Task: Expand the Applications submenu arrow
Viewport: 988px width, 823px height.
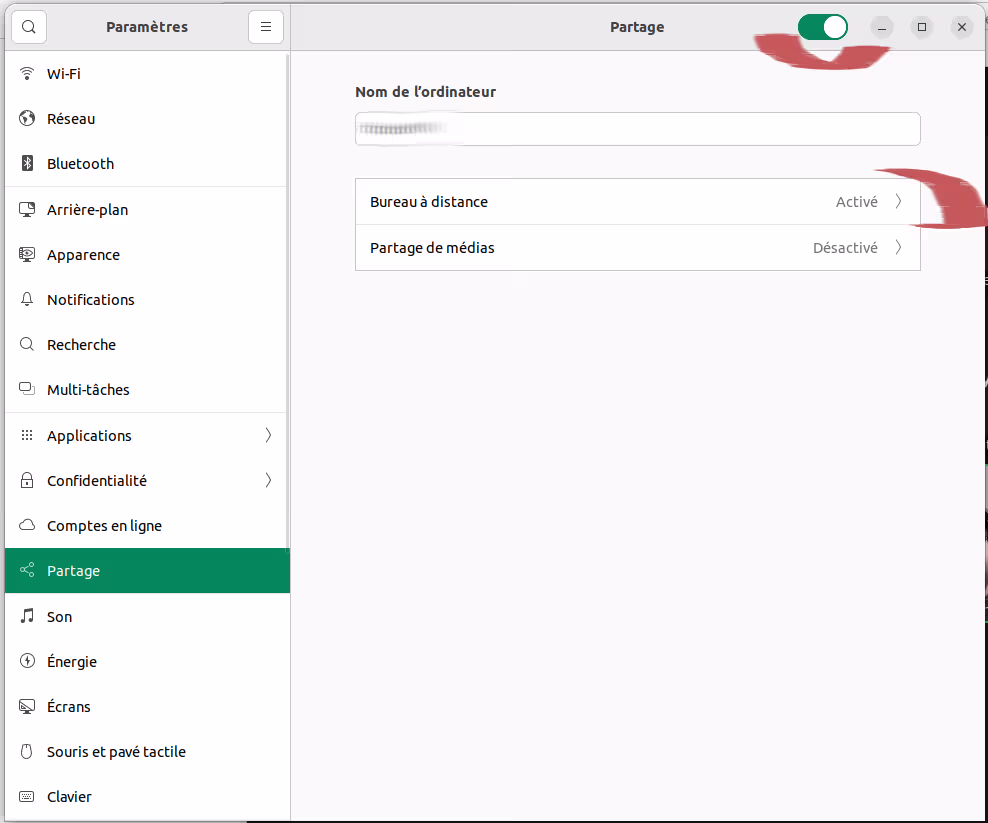Action: tap(268, 436)
